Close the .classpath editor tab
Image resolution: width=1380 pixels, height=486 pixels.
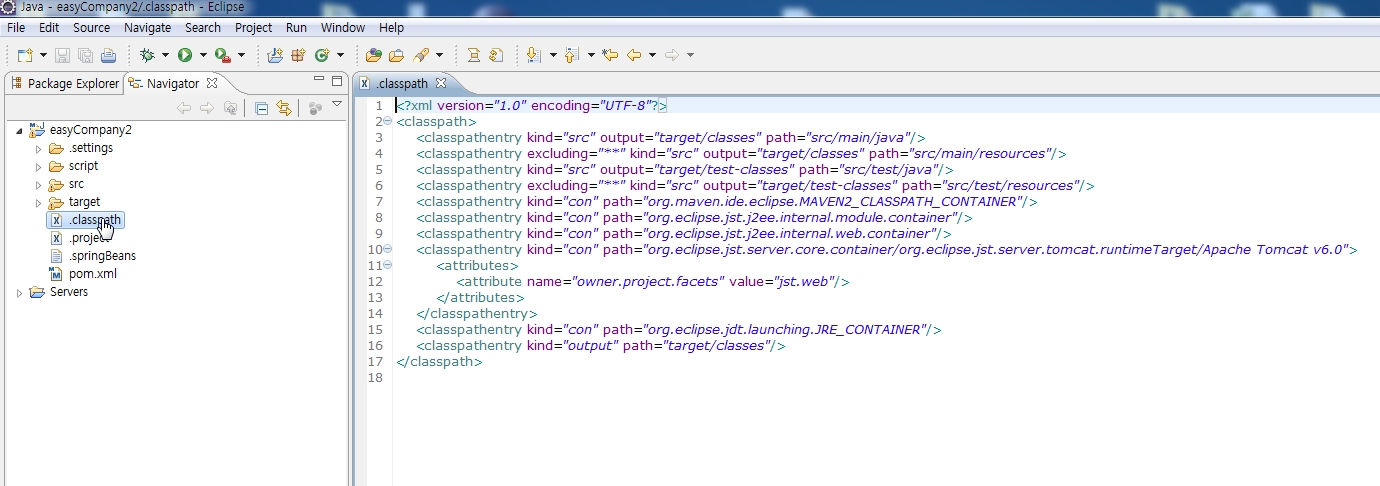point(441,83)
